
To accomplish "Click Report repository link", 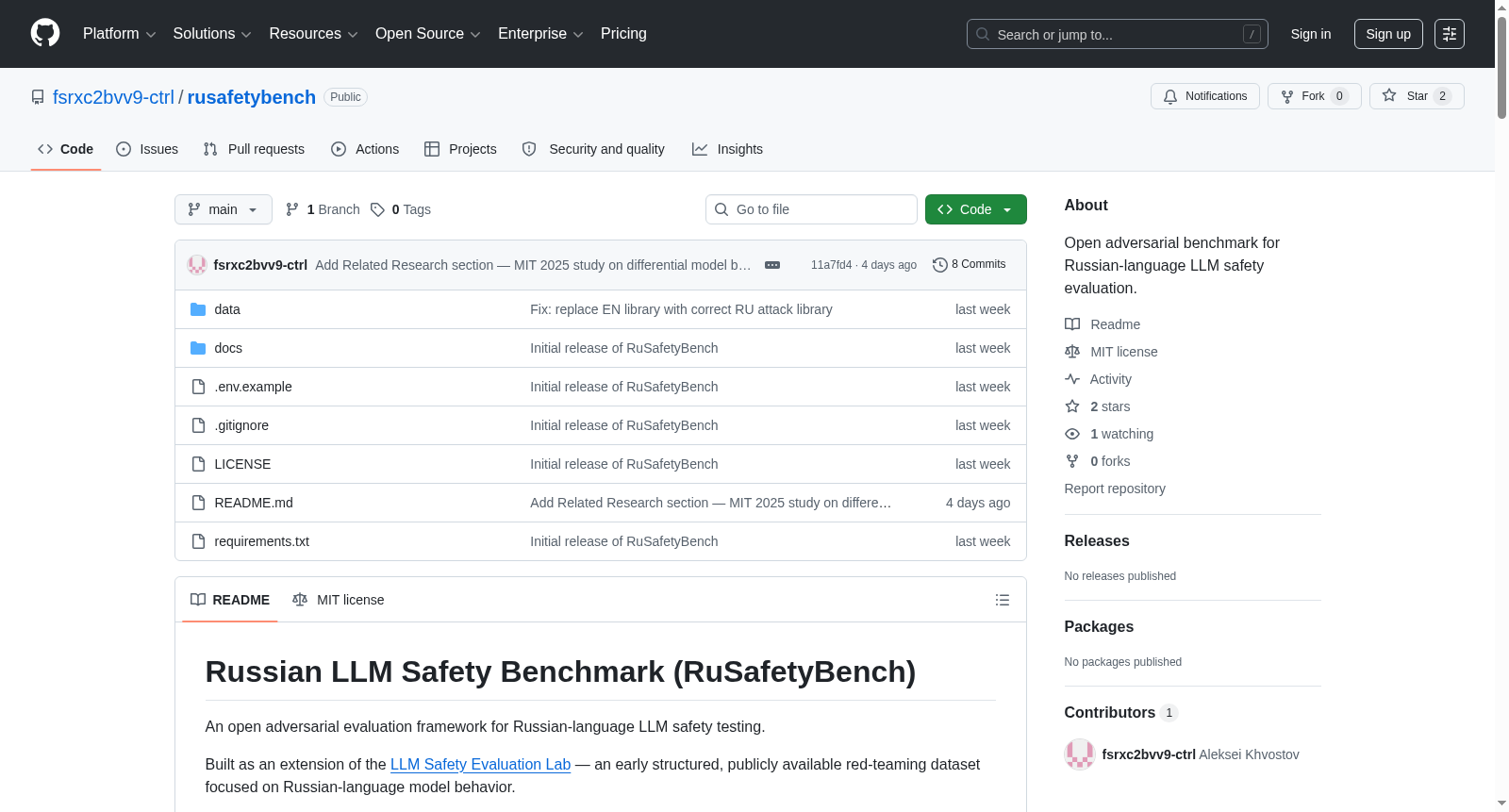I will [1115, 489].
